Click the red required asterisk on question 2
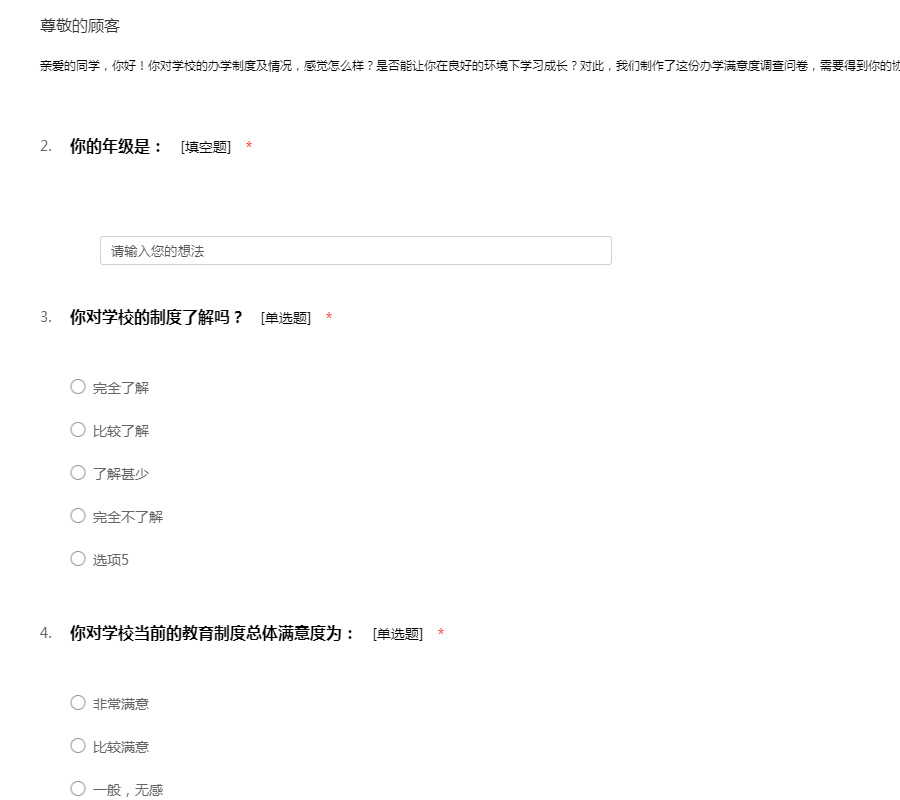Image resolution: width=900 pixels, height=800 pixels. point(249,148)
